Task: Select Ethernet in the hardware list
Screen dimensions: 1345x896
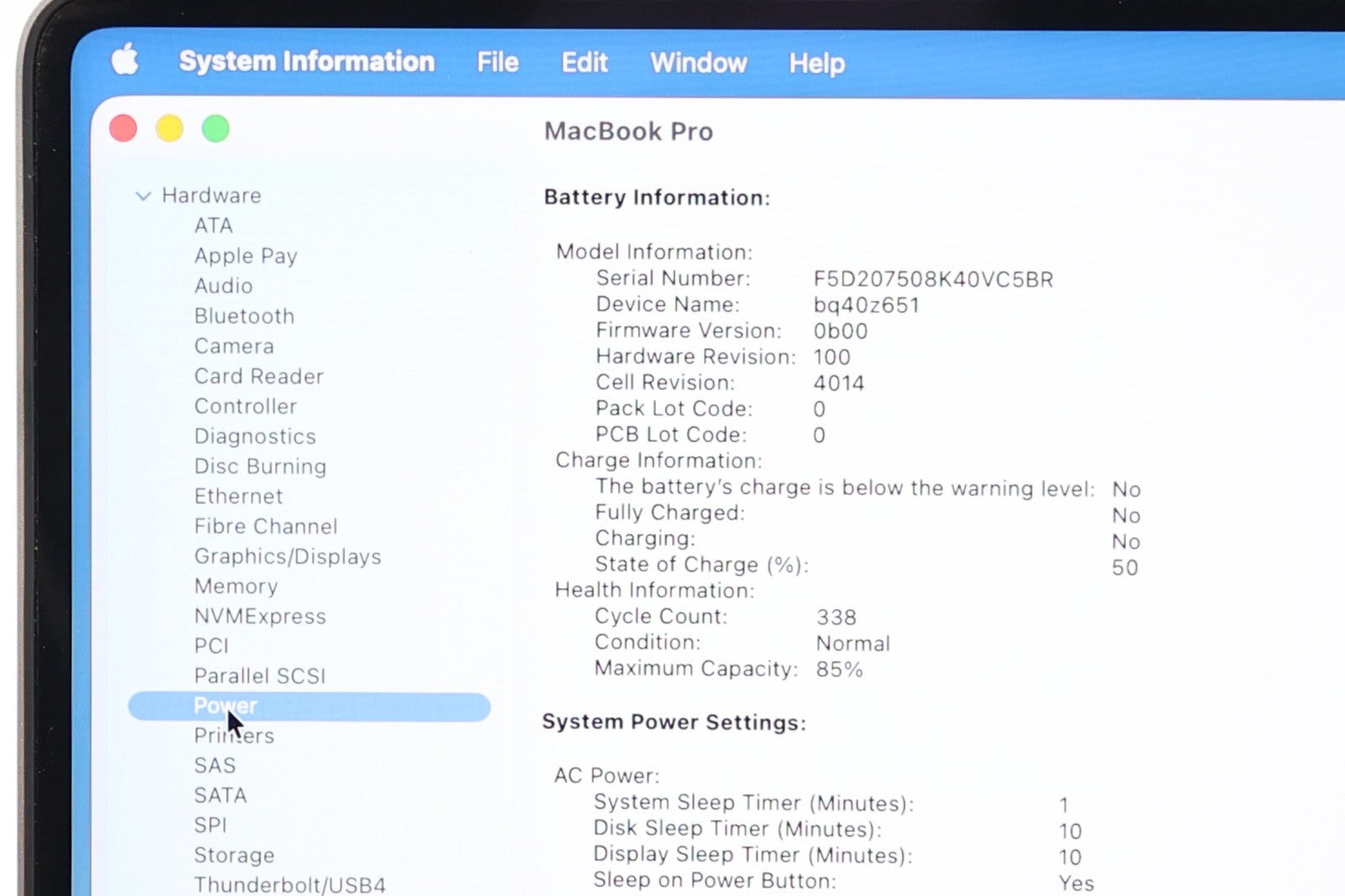Action: pos(239,496)
